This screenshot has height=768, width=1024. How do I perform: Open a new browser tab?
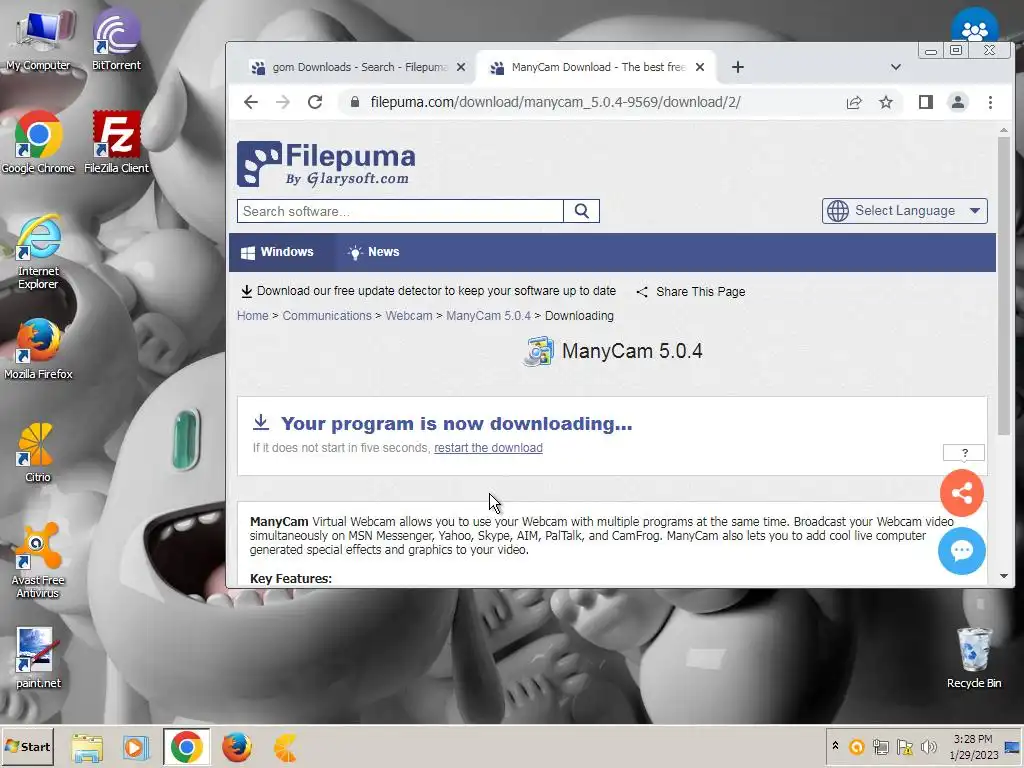737,67
